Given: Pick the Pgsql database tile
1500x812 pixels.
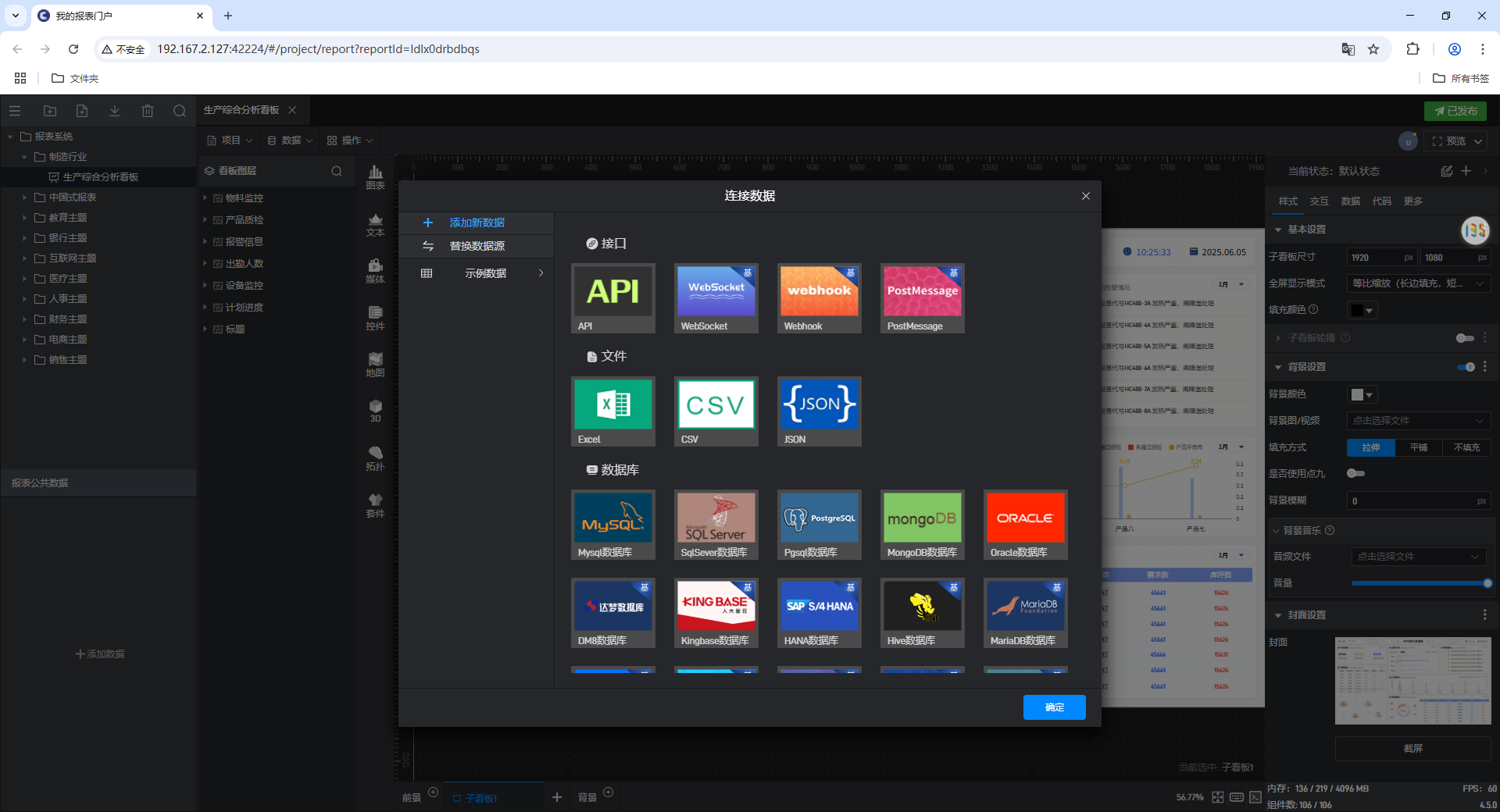Looking at the screenshot, I should pos(820,525).
